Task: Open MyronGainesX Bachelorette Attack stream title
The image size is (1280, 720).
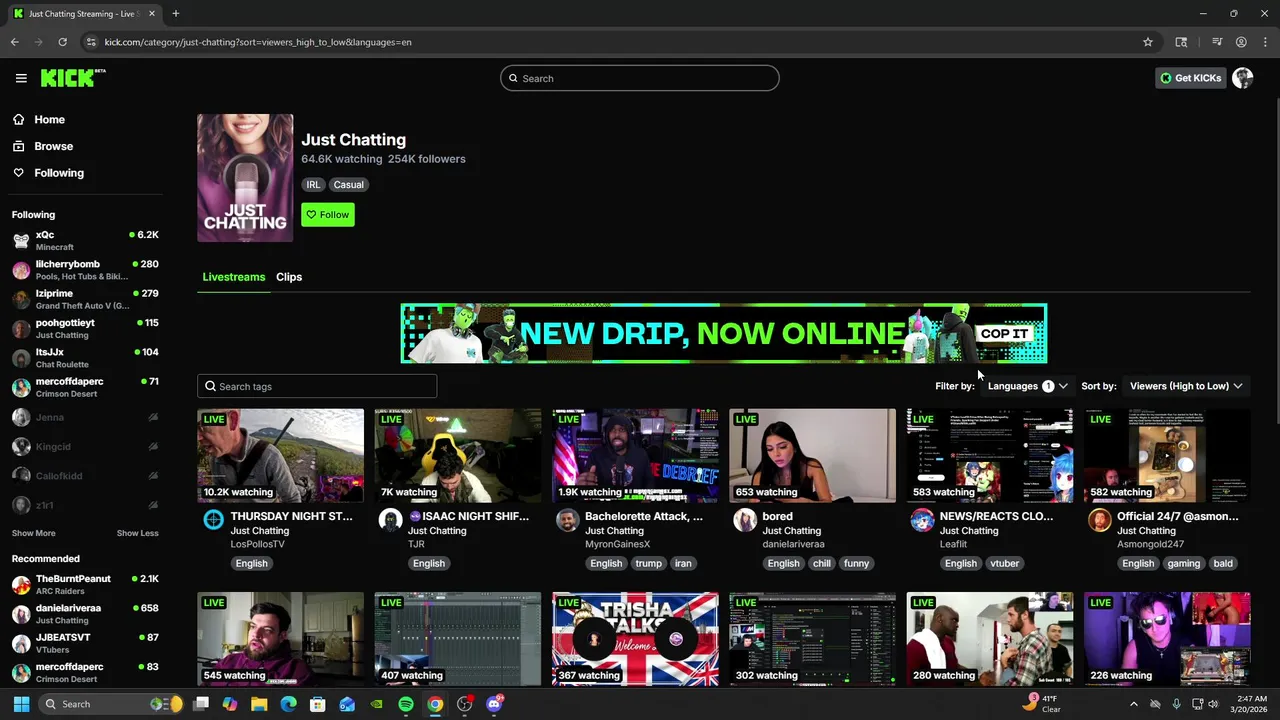Action: click(644, 517)
